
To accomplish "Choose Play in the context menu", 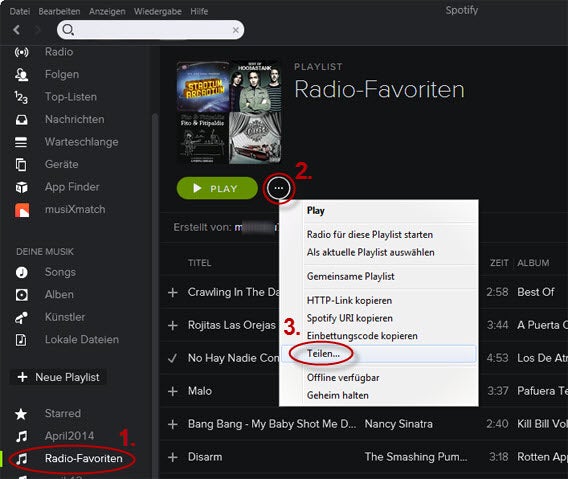I will [x=379, y=211].
